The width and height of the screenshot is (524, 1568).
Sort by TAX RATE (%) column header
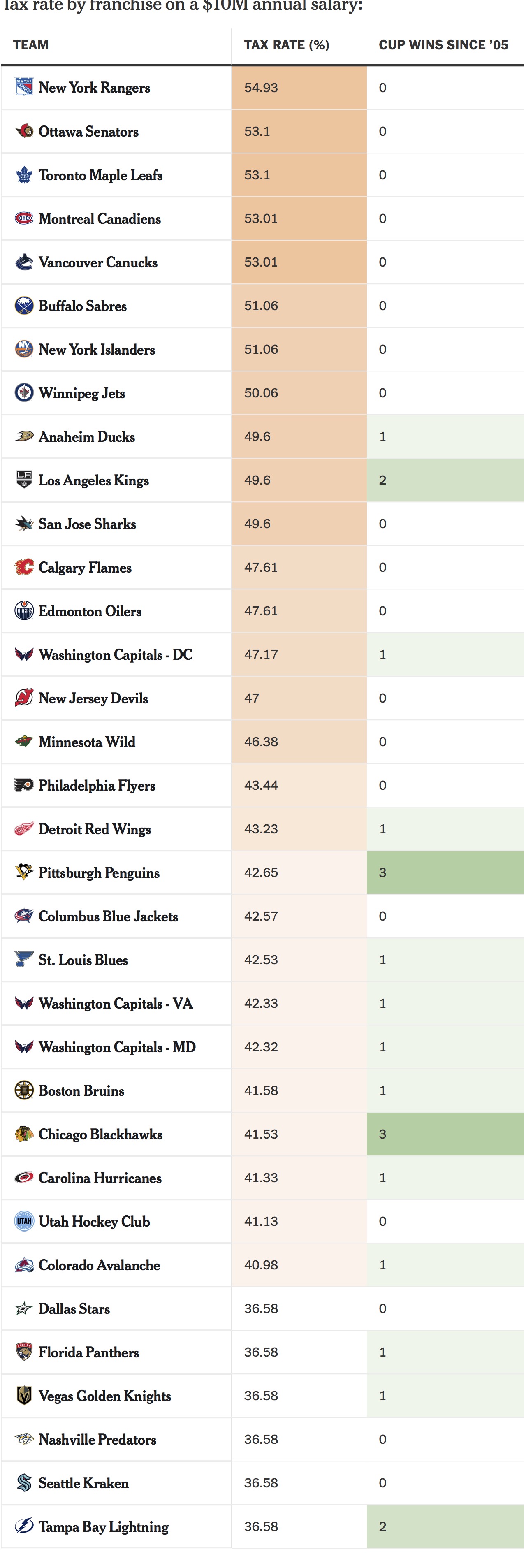(287, 45)
